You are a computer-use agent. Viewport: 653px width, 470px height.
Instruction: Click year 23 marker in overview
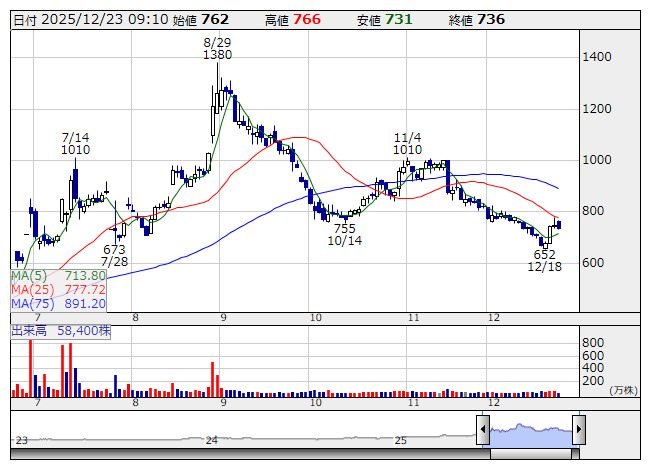pos(22,440)
